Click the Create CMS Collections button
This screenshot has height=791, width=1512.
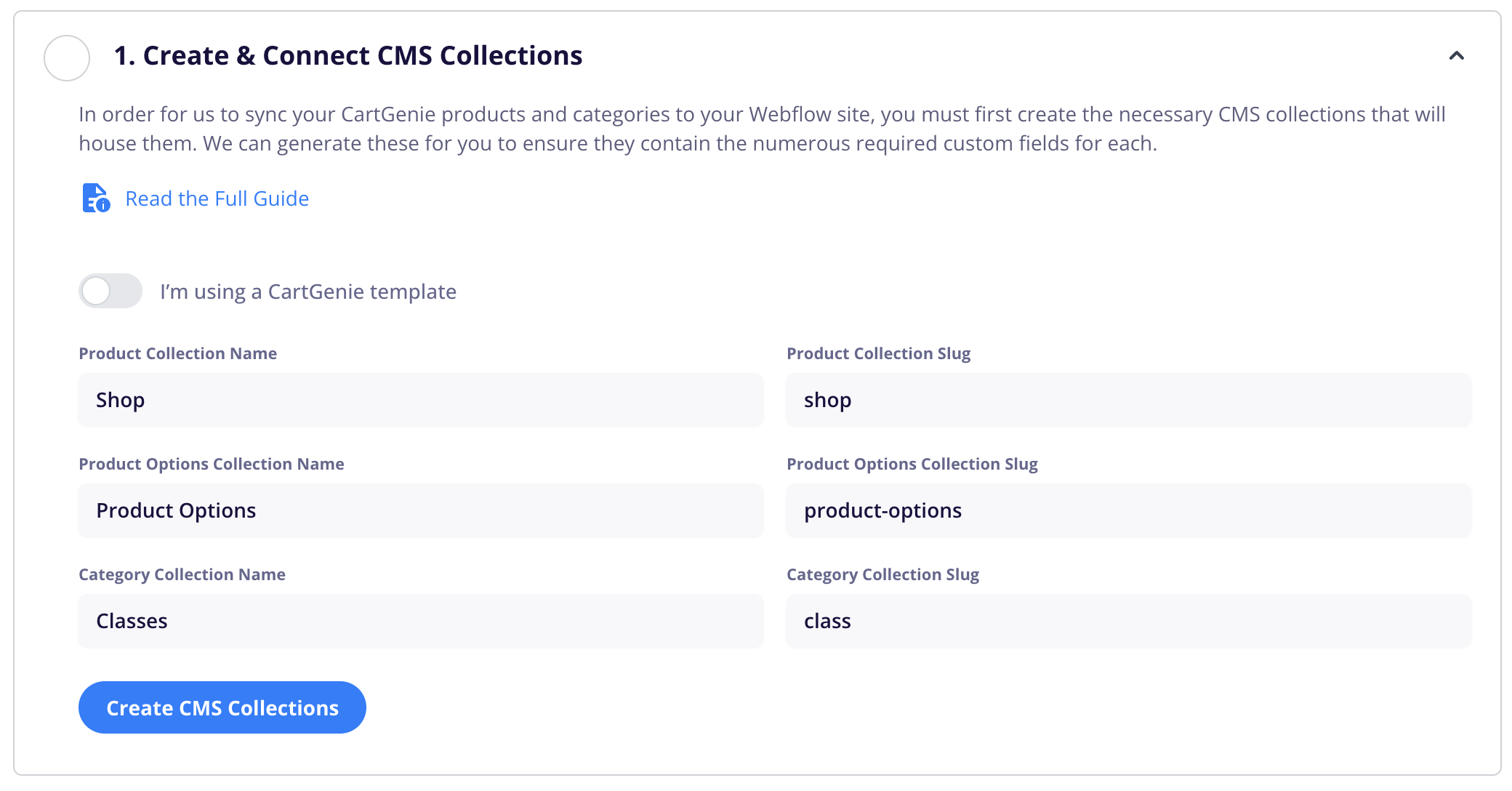tap(222, 707)
